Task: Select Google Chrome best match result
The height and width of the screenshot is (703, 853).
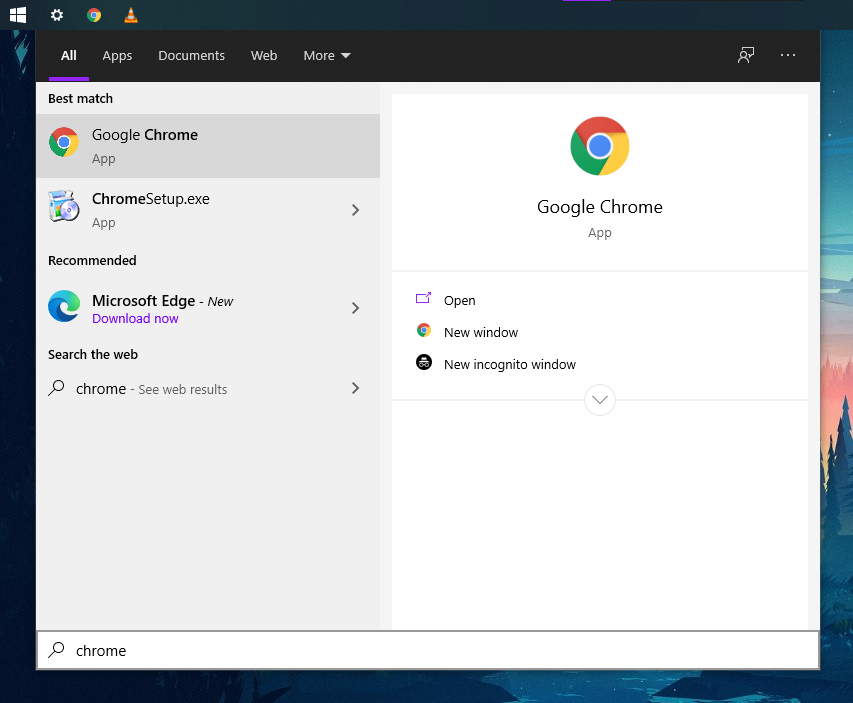Action: point(208,146)
